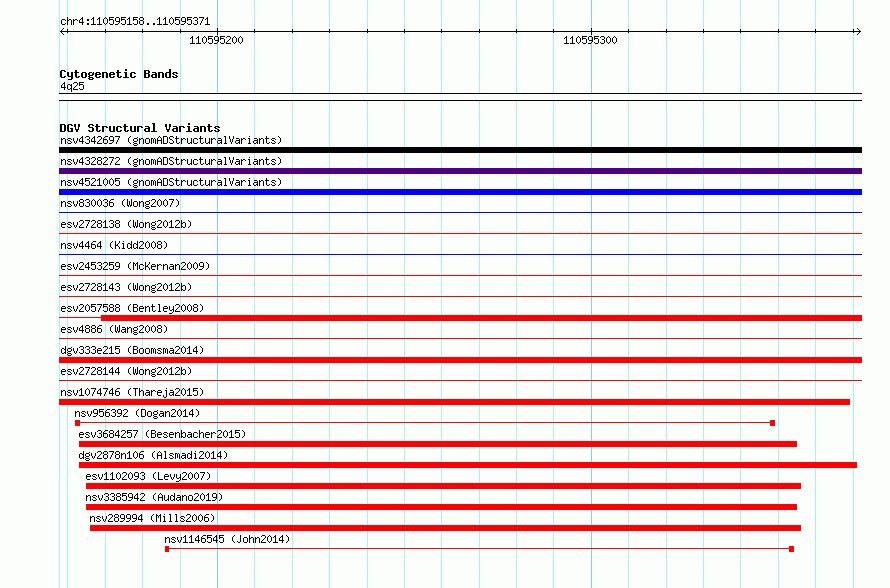
Task: Open nsv289994 (Mills2006) variant
Action: [x=152, y=518]
